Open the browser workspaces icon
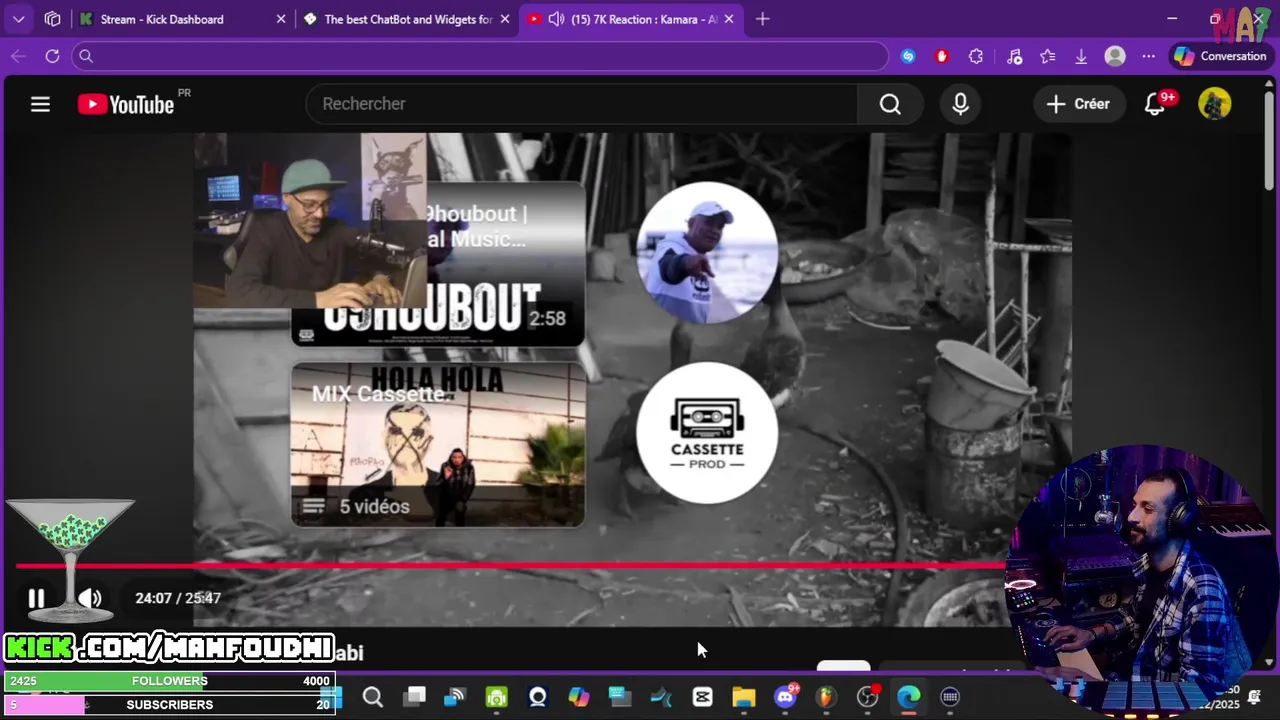Screen dimensions: 1280x720 53,19
